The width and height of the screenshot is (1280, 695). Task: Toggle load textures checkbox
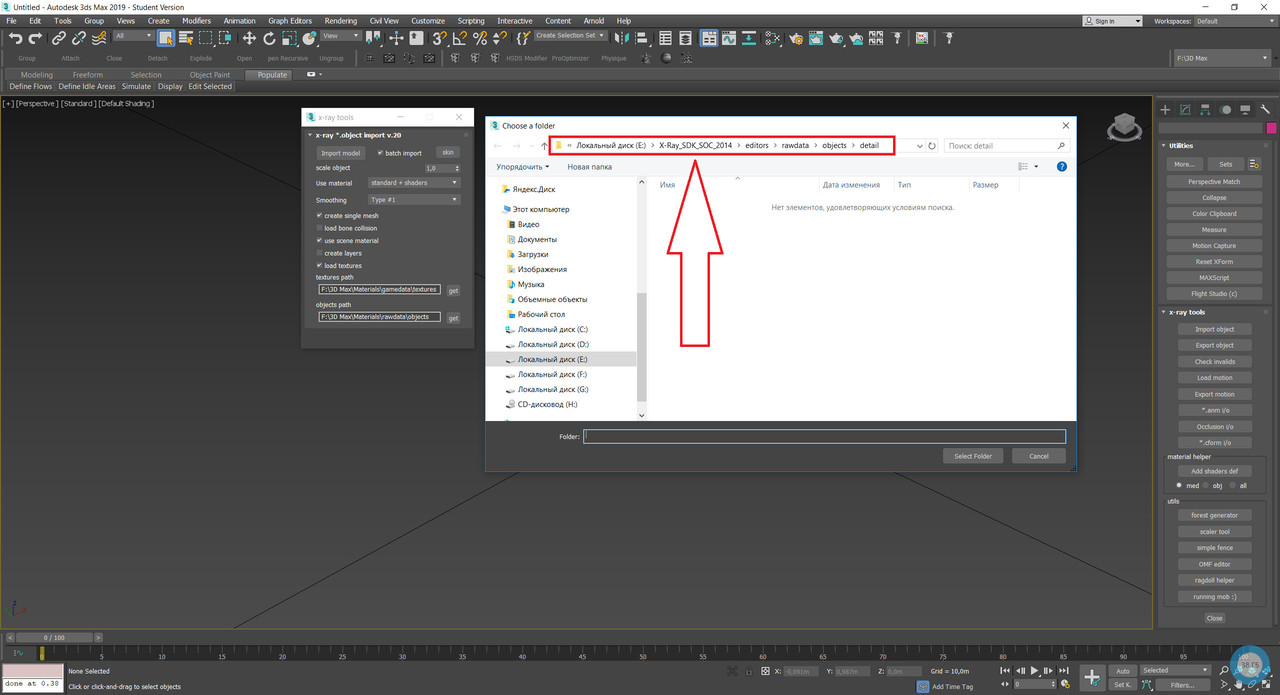point(320,266)
